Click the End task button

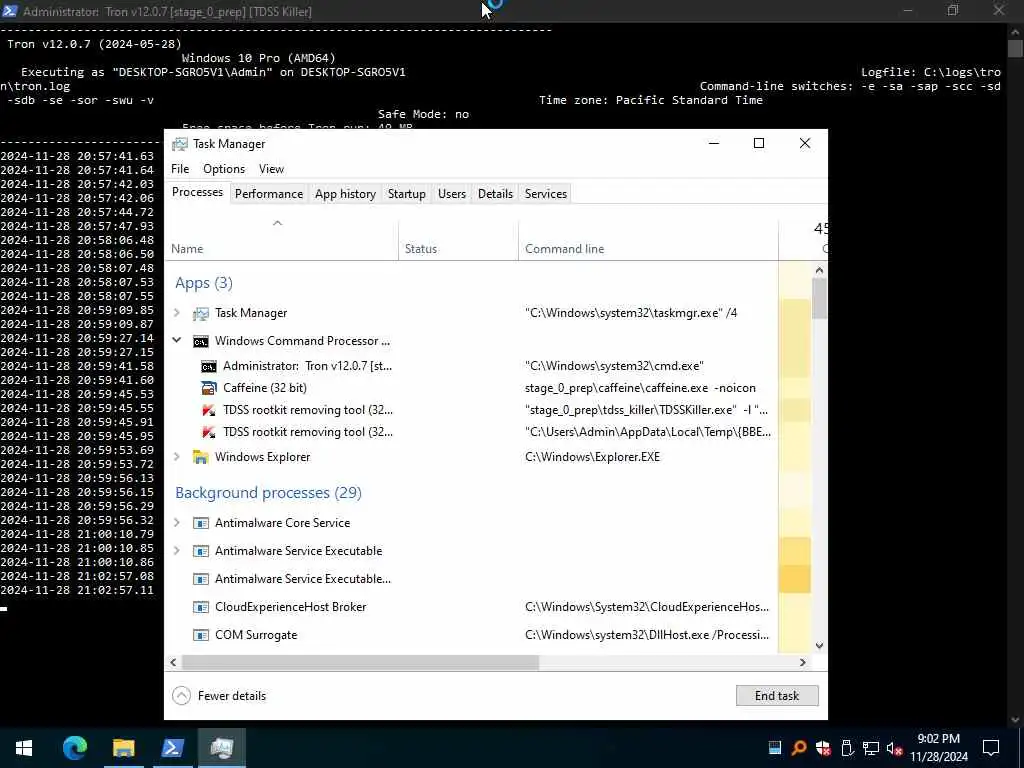point(776,696)
